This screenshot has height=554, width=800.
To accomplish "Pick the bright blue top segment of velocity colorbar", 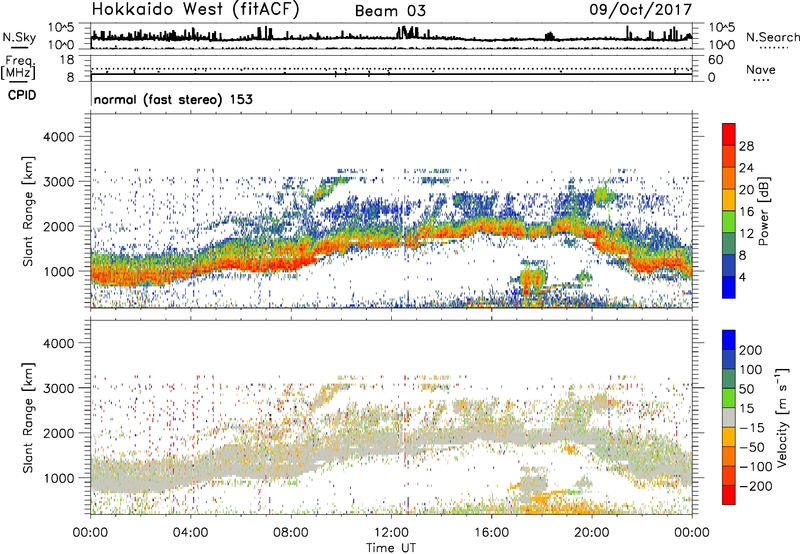I will [729, 340].
